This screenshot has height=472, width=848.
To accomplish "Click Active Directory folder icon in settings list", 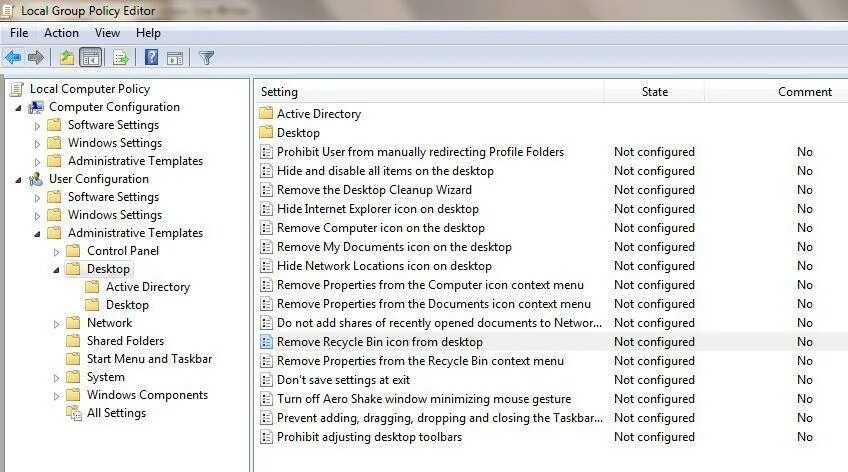I will 266,114.
